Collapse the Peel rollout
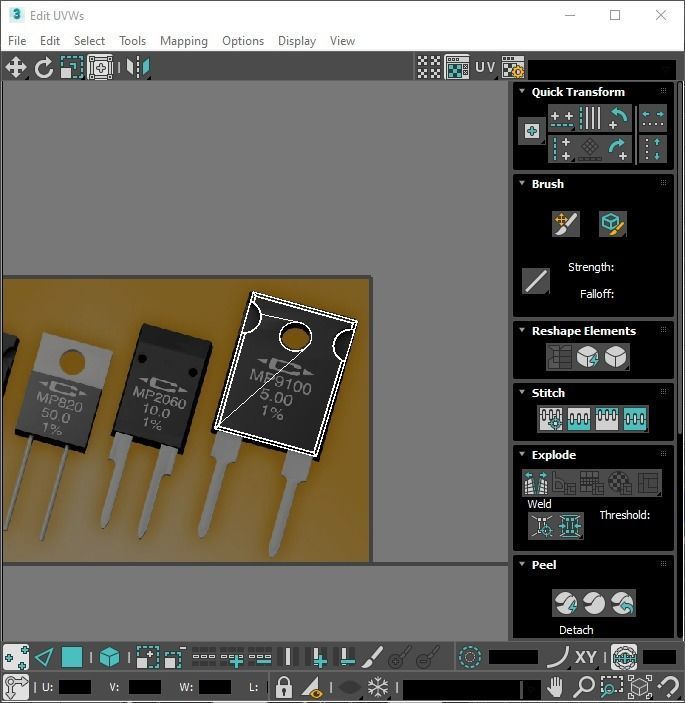The width and height of the screenshot is (685, 703). point(522,564)
